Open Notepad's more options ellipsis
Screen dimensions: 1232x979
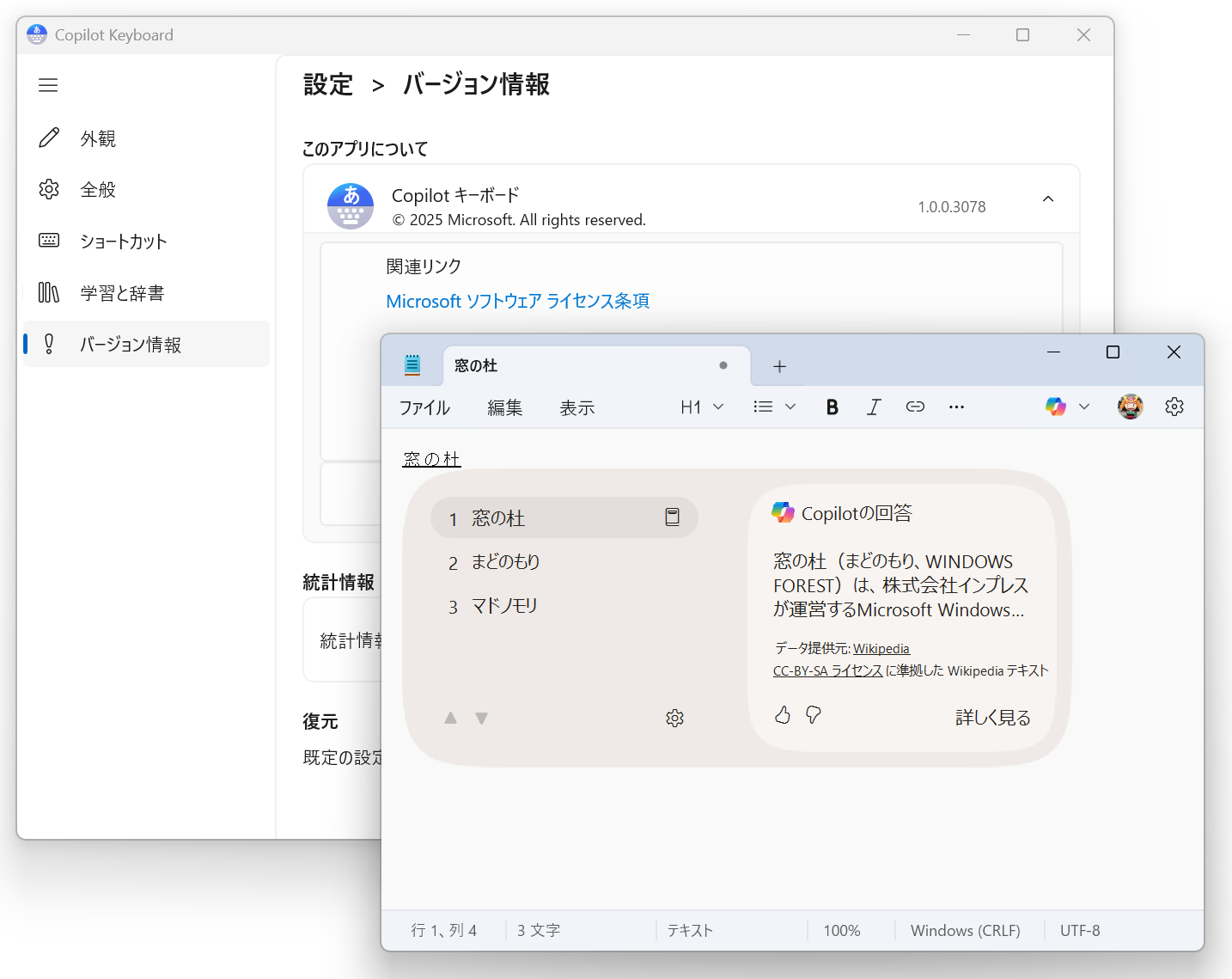[x=956, y=407]
